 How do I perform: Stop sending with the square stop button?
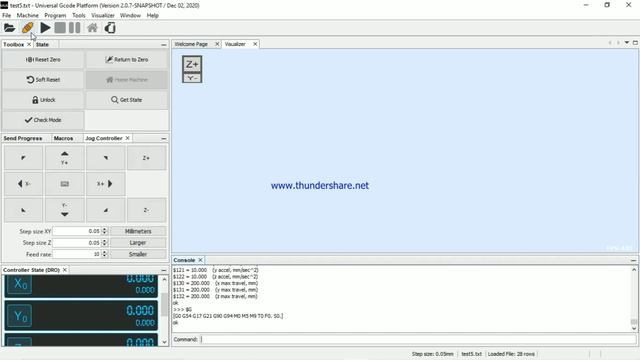coord(60,28)
